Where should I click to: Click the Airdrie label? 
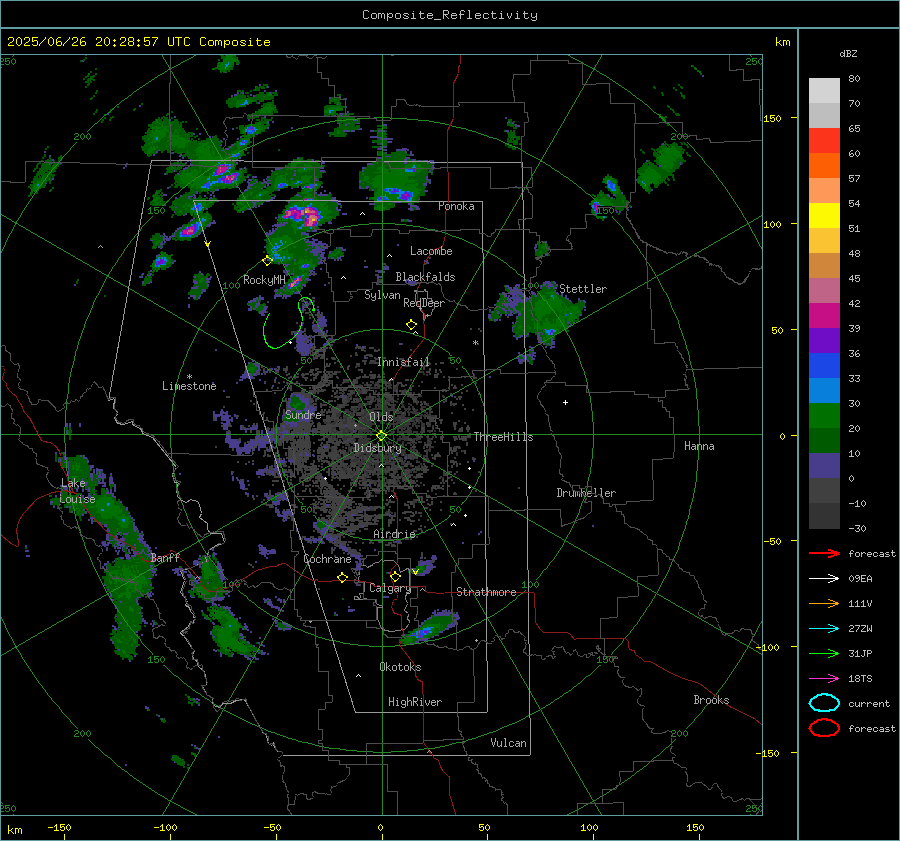coord(394,534)
